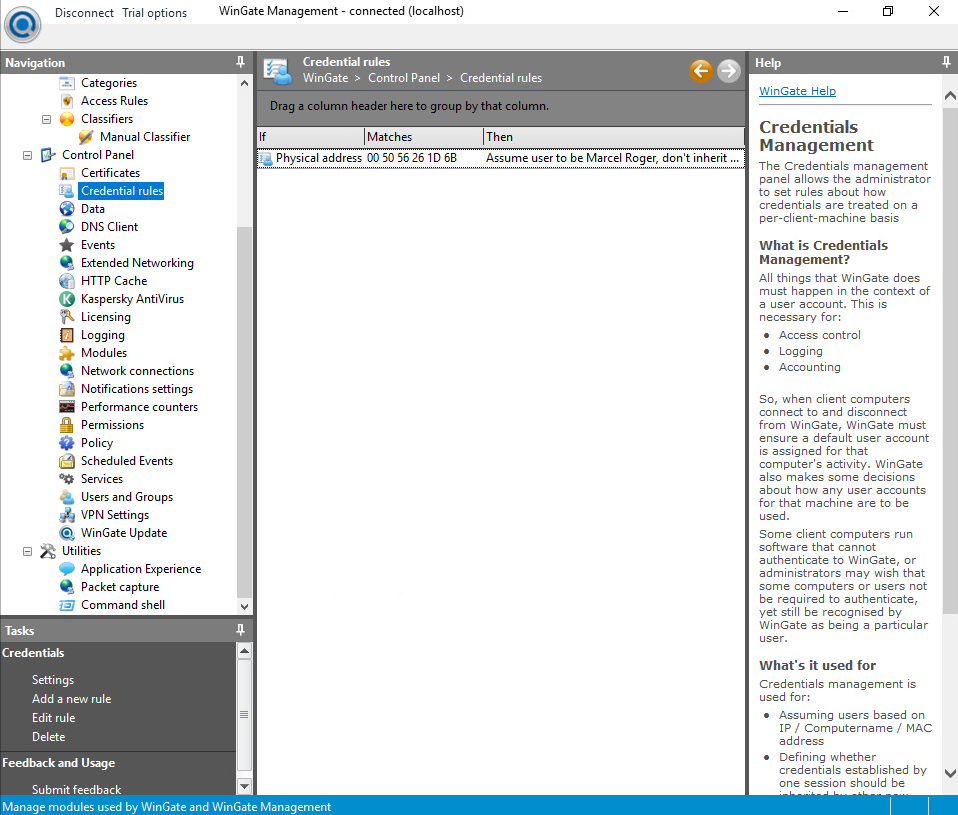Click the Performance counters icon
The width and height of the screenshot is (958, 815).
click(67, 407)
